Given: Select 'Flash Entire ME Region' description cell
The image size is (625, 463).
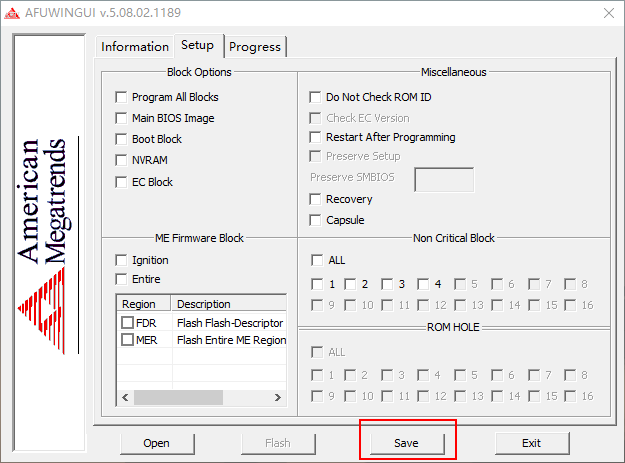Looking at the screenshot, I should click(232, 340).
